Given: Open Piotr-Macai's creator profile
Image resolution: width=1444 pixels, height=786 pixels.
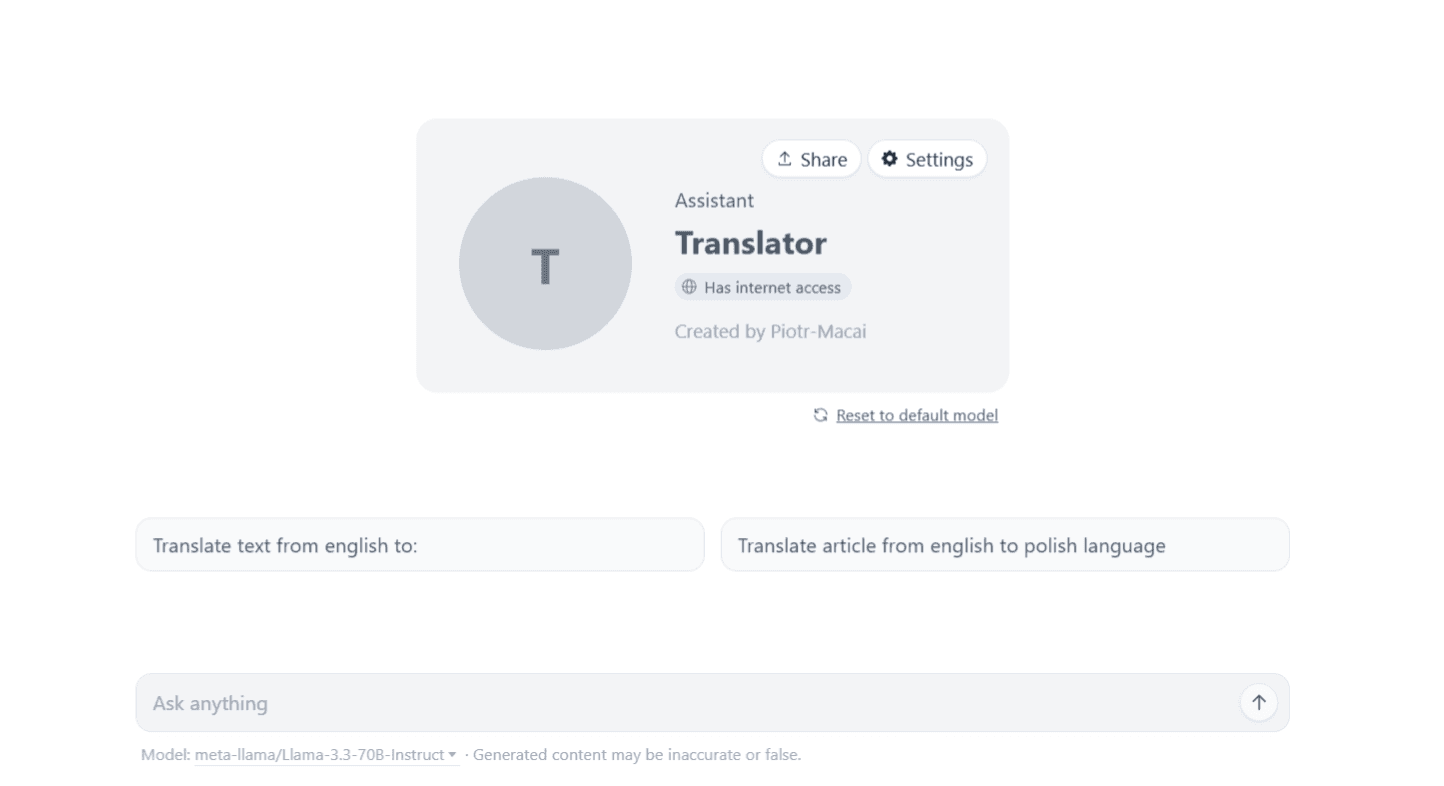Looking at the screenshot, I should click(x=816, y=331).
